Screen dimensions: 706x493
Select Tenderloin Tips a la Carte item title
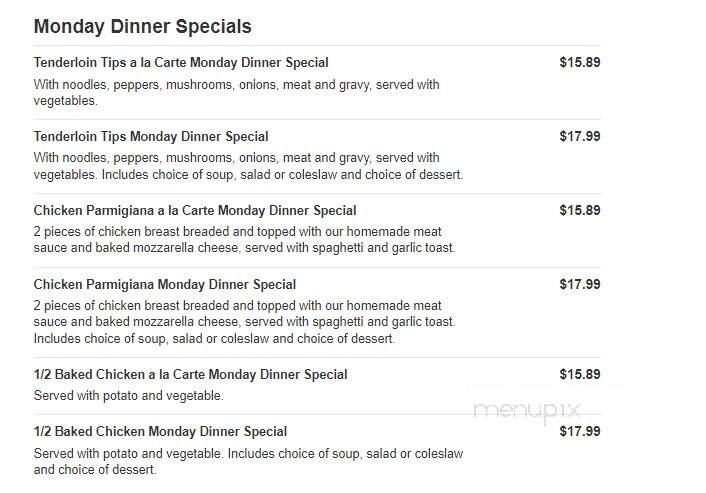181,63
